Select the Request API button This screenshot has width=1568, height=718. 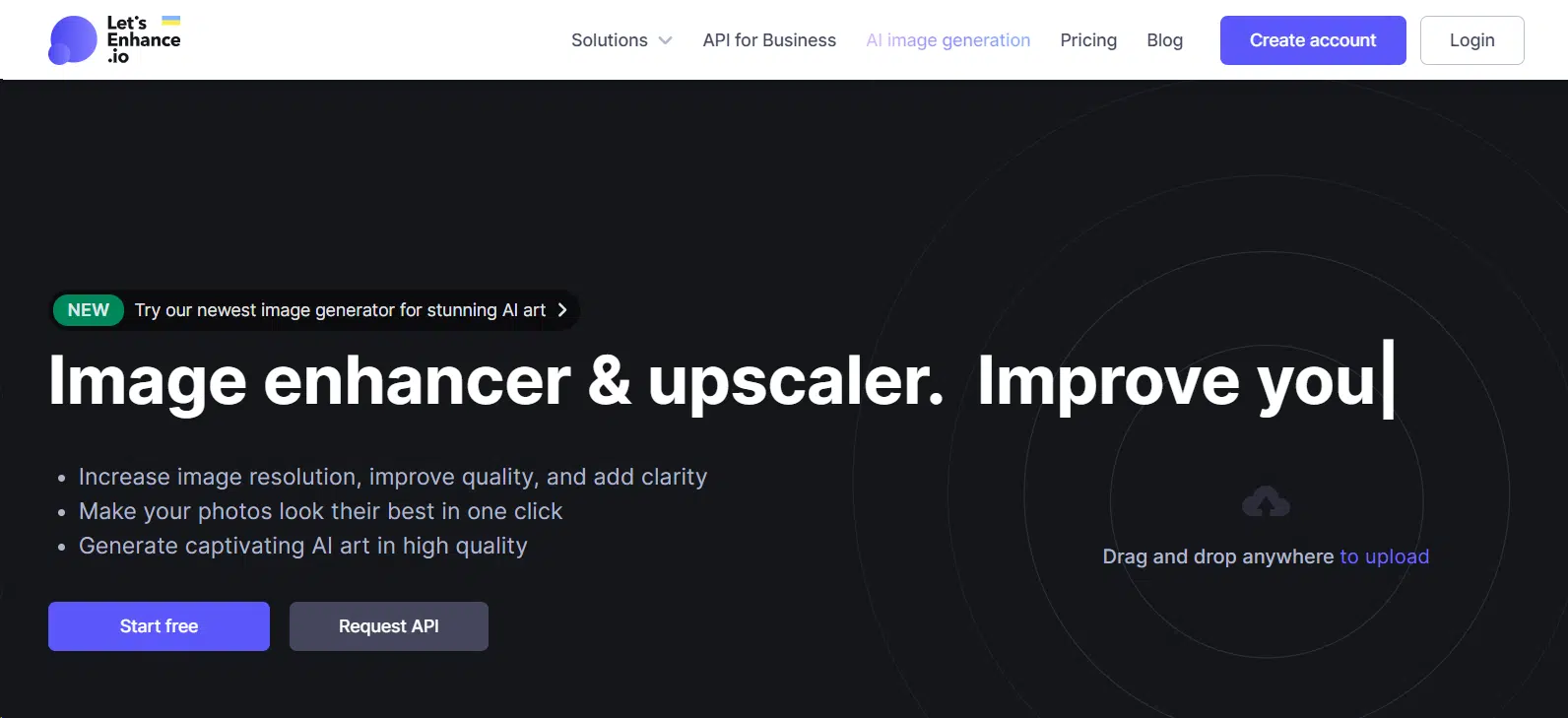388,626
